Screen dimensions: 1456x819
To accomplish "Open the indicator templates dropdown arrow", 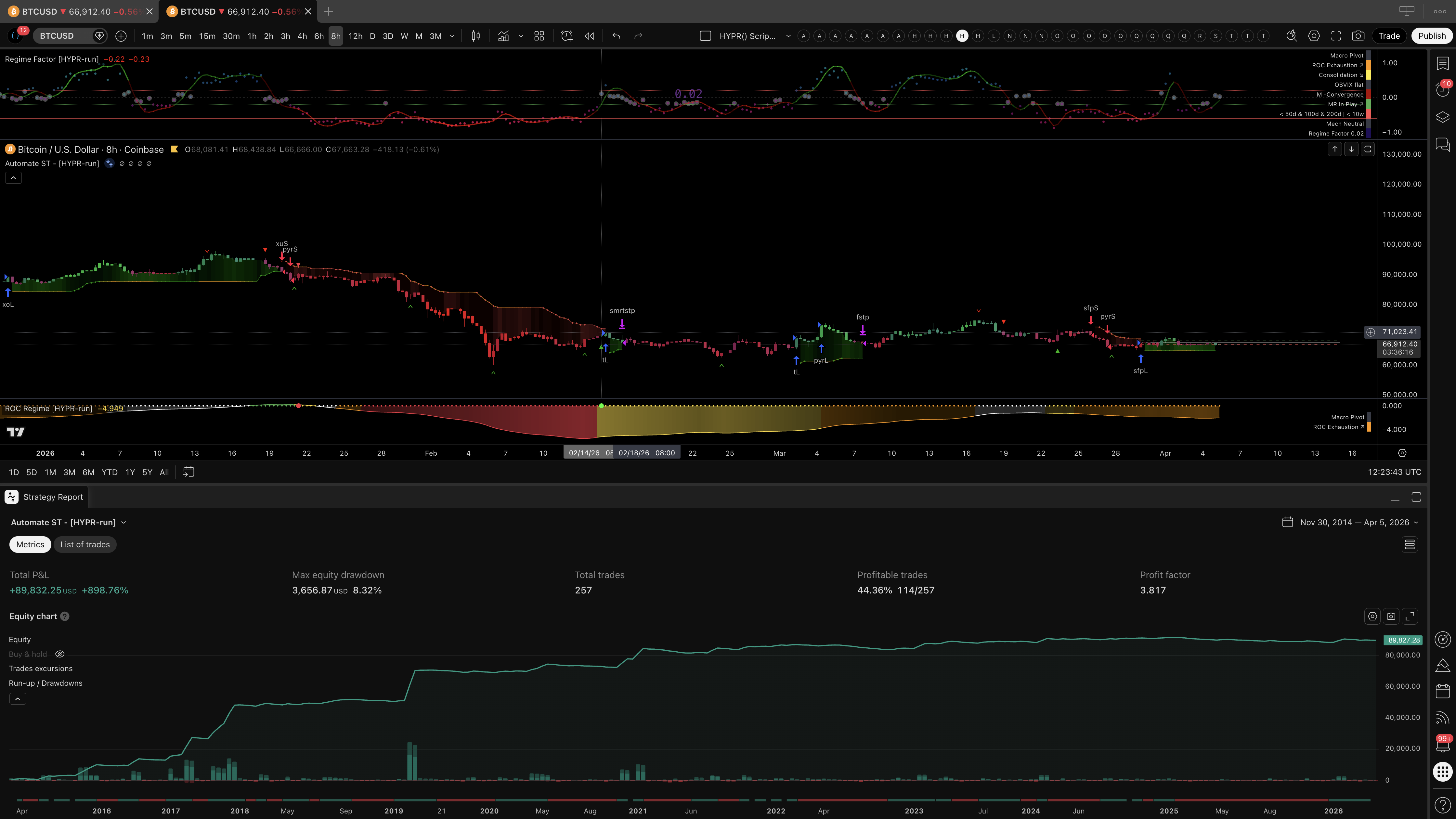I will (521, 36).
